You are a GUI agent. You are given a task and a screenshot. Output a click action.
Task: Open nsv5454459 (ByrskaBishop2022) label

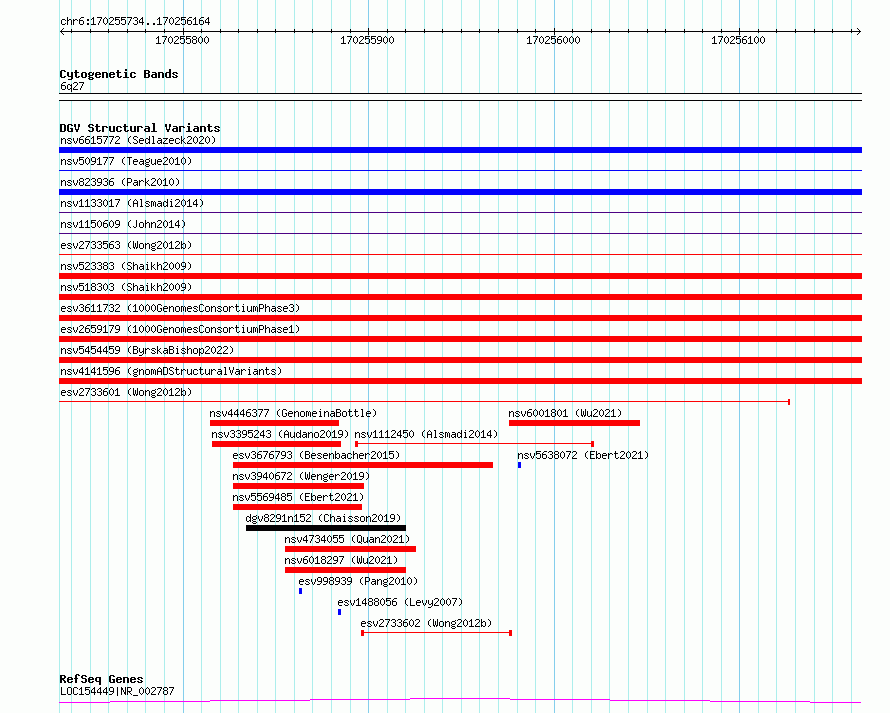pyautogui.click(x=147, y=350)
